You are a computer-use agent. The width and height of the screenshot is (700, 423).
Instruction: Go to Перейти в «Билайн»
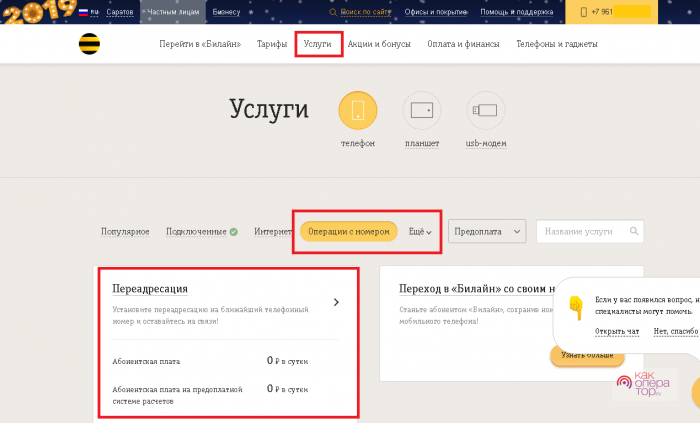coord(200,44)
